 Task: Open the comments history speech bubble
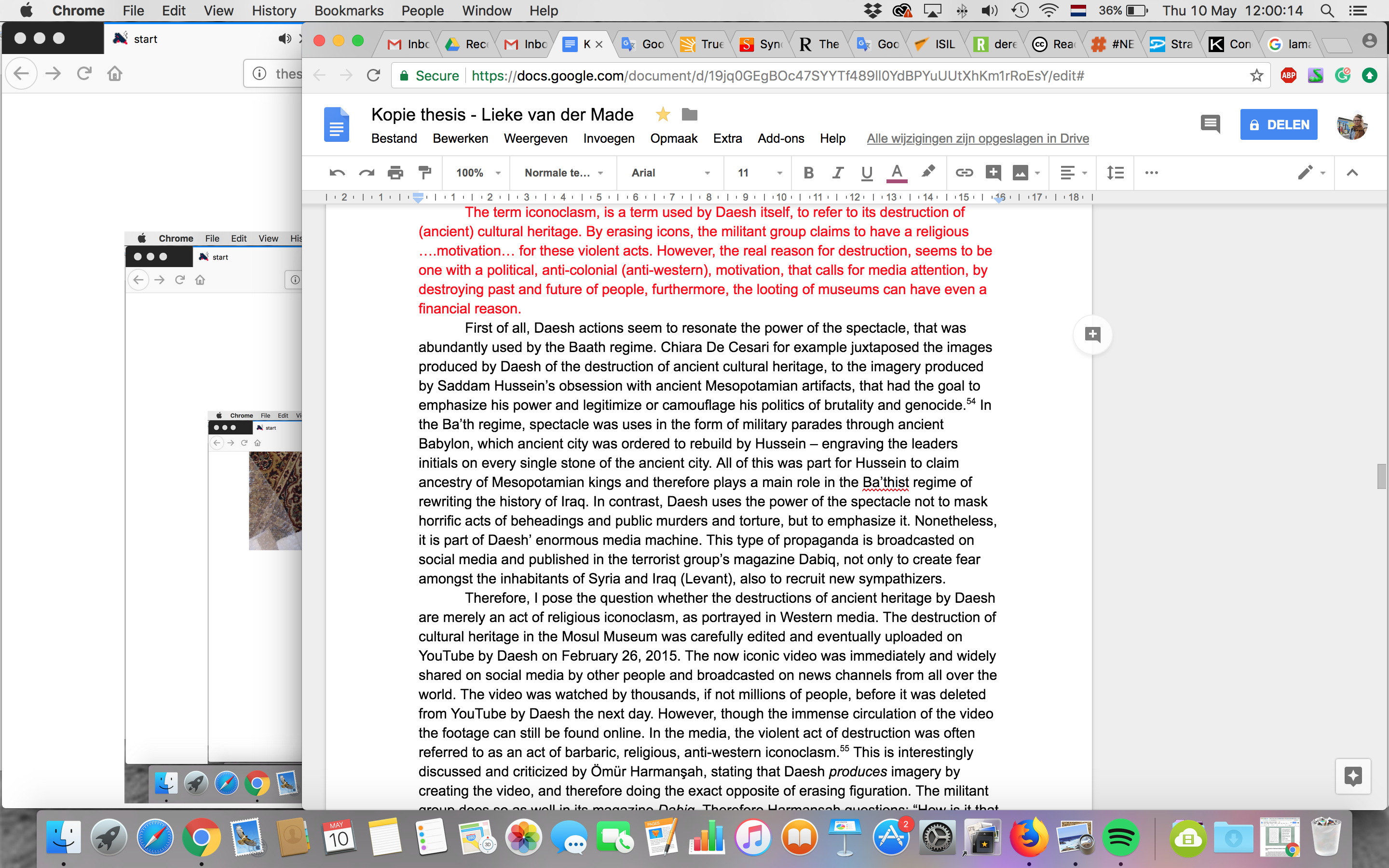click(x=1211, y=124)
